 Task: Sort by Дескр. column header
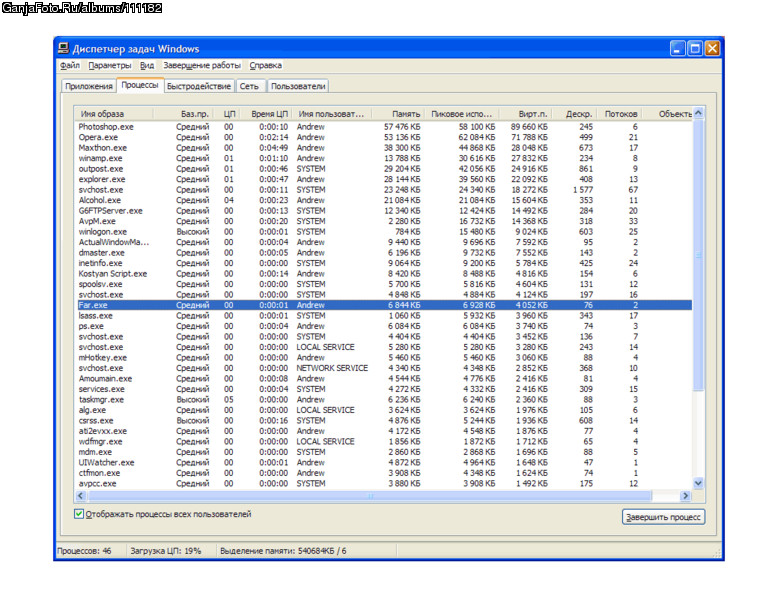point(575,114)
